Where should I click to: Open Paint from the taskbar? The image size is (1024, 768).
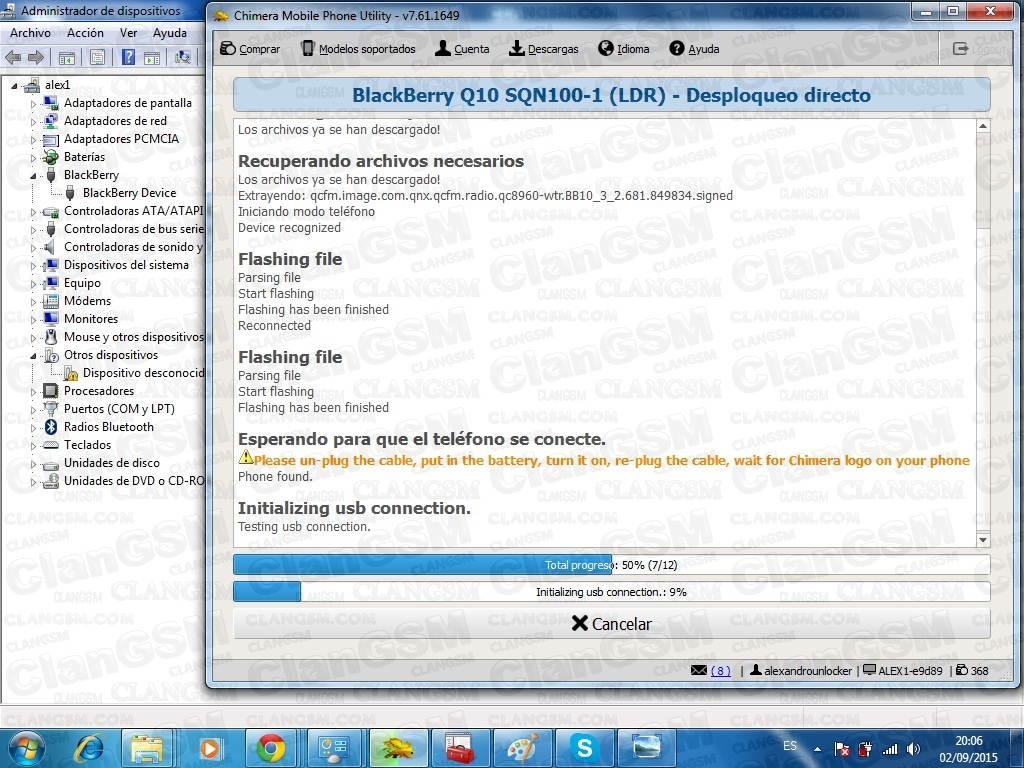pyautogui.click(x=522, y=748)
